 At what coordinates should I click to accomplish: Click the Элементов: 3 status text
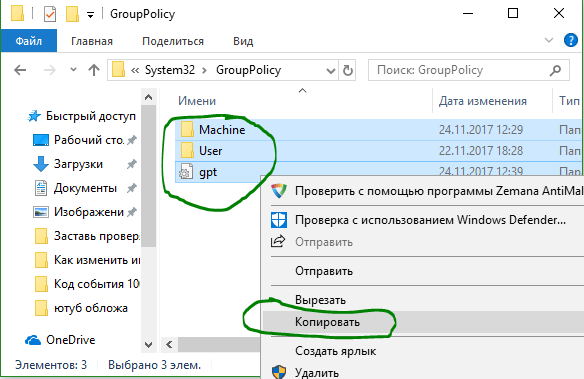(51, 365)
